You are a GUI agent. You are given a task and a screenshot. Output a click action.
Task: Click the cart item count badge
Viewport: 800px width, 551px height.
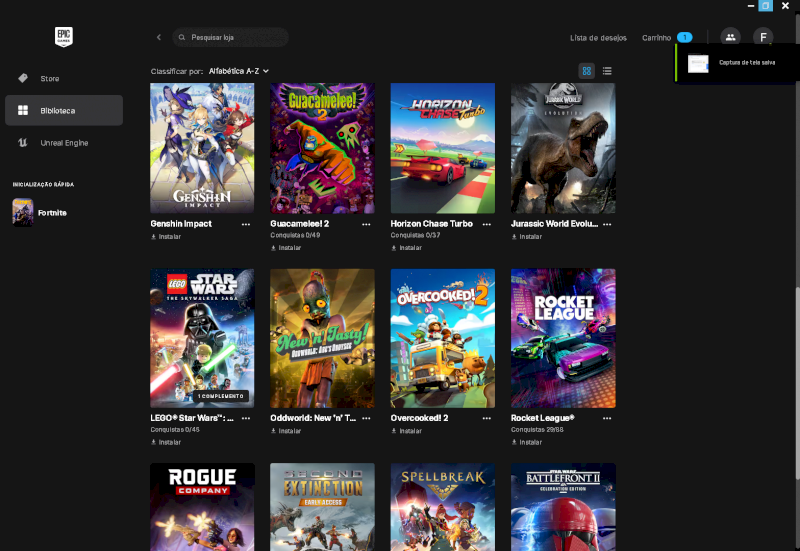[x=684, y=37]
